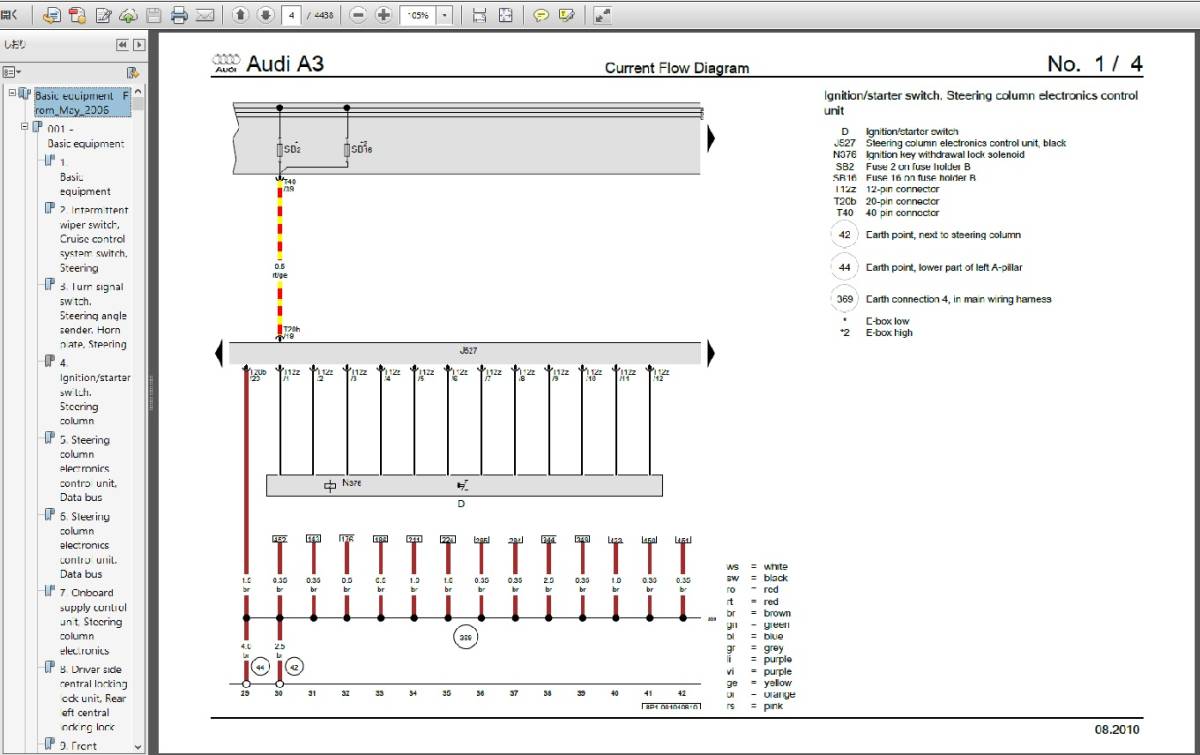
Task: Click the new bookmark icon in panel
Action: pyautogui.click(x=132, y=72)
